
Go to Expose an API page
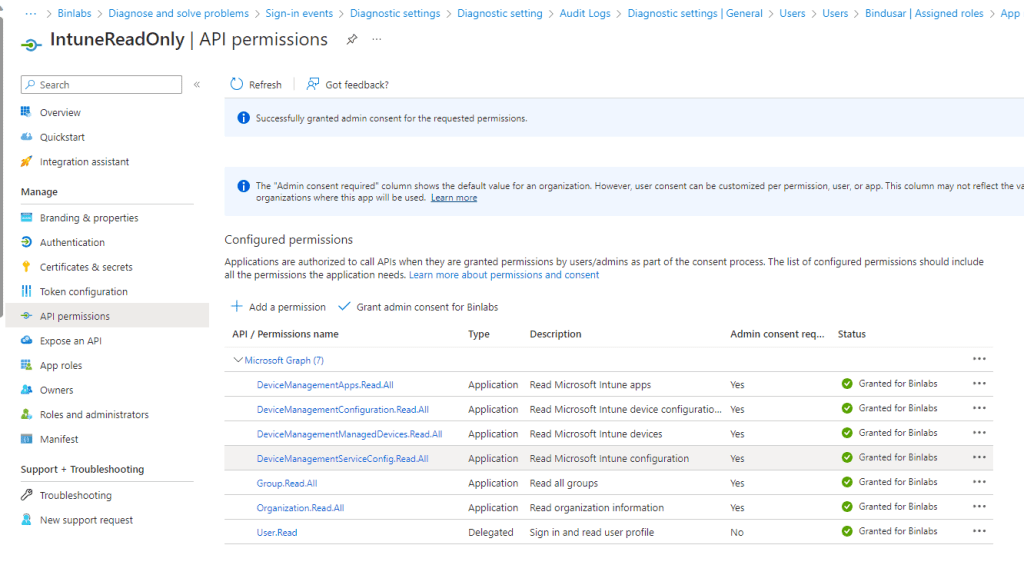coord(70,341)
